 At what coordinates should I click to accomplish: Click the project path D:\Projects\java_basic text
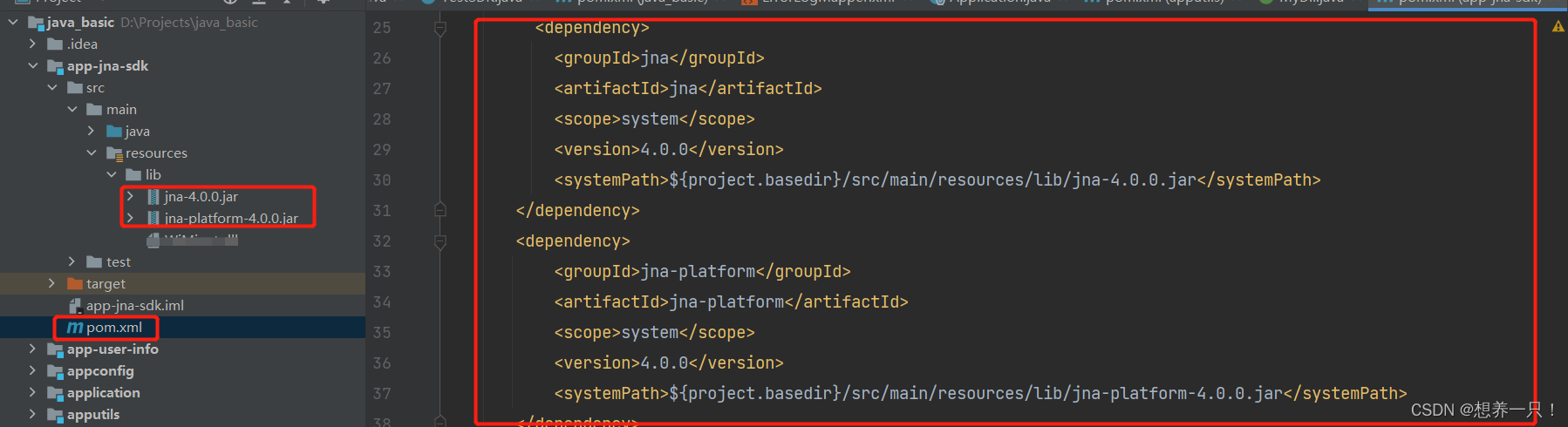click(189, 23)
